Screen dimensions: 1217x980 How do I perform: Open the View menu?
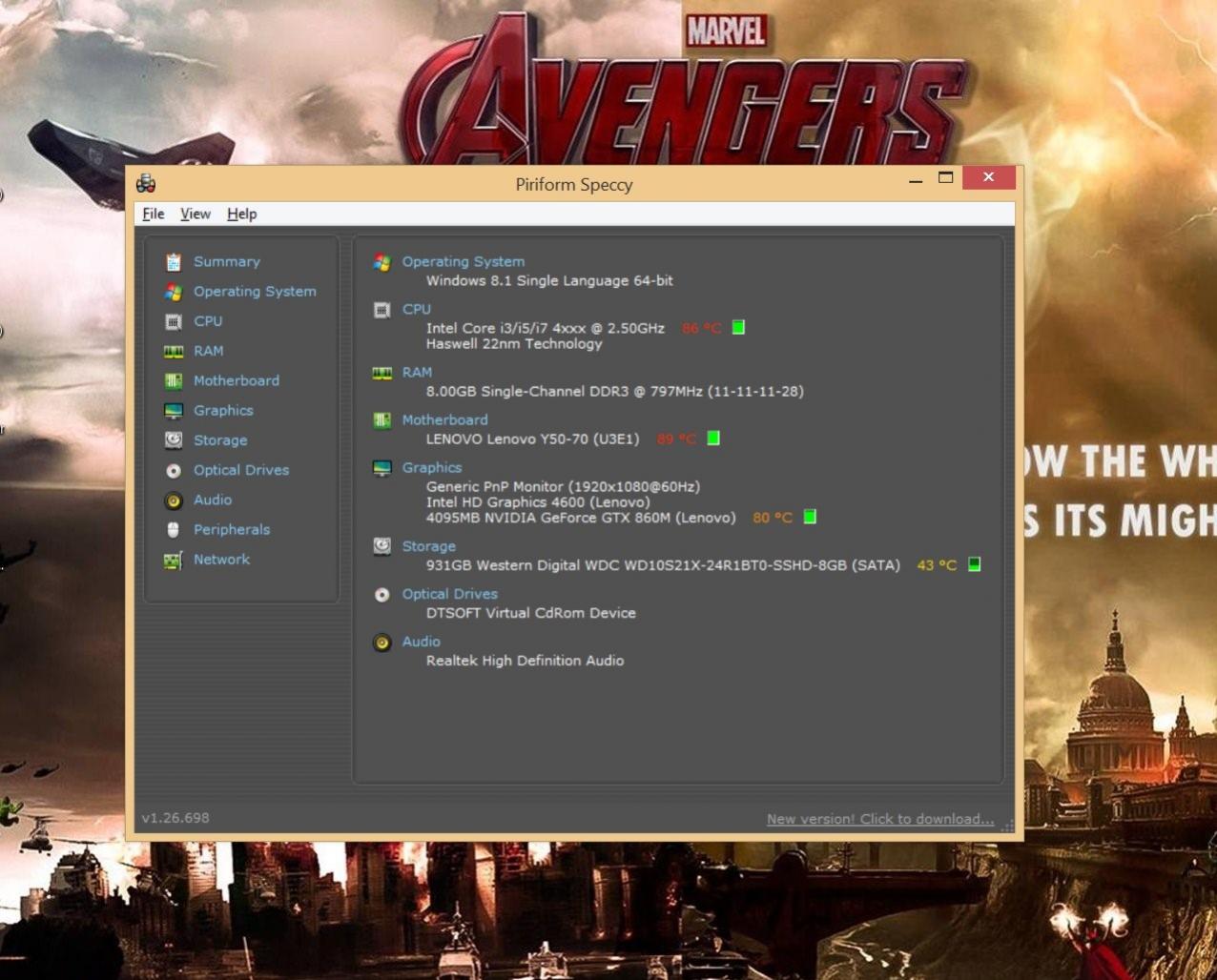coord(196,214)
